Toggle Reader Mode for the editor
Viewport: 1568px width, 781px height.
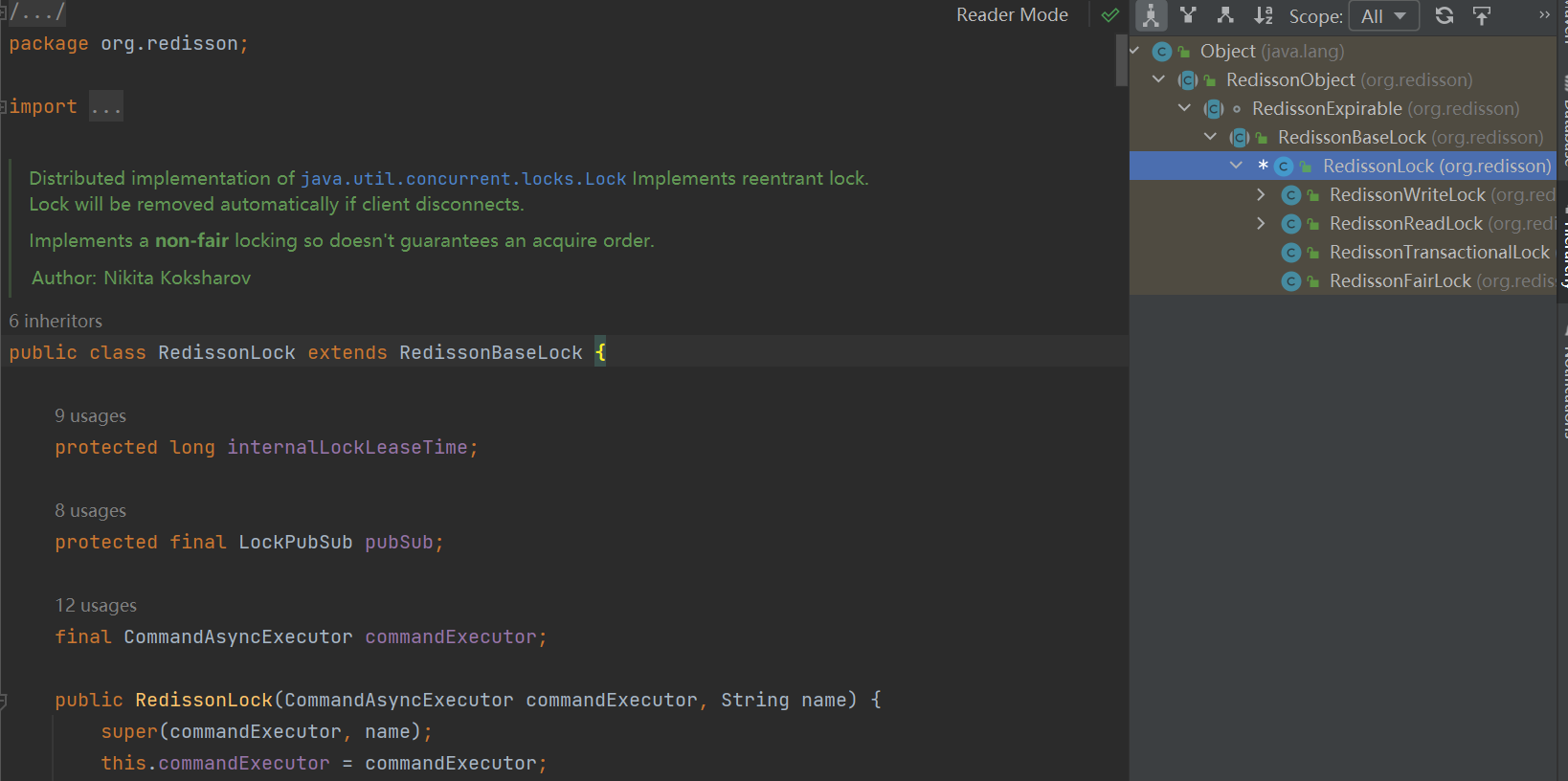coord(1012,15)
